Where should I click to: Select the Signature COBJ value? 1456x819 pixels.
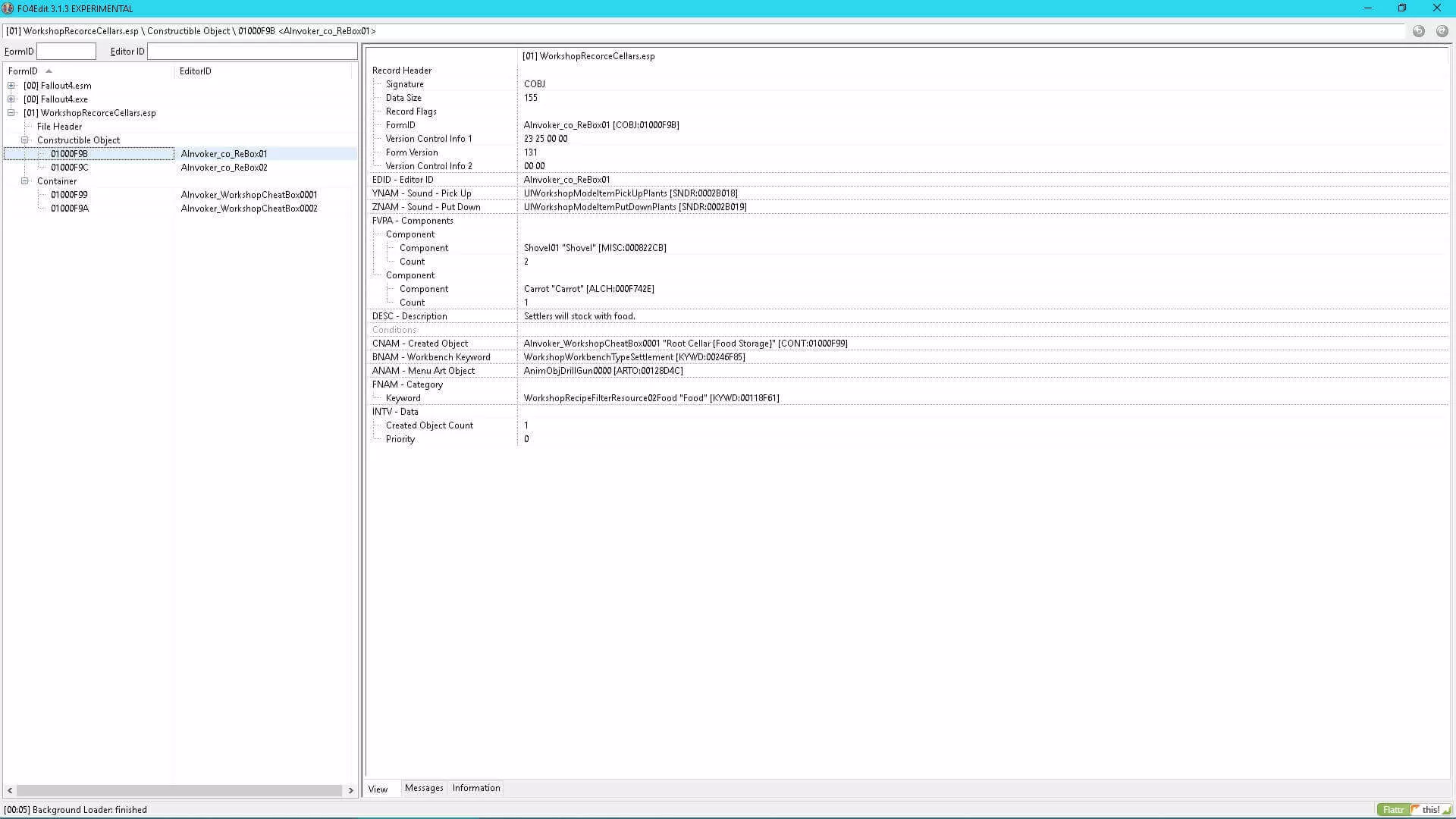point(534,84)
